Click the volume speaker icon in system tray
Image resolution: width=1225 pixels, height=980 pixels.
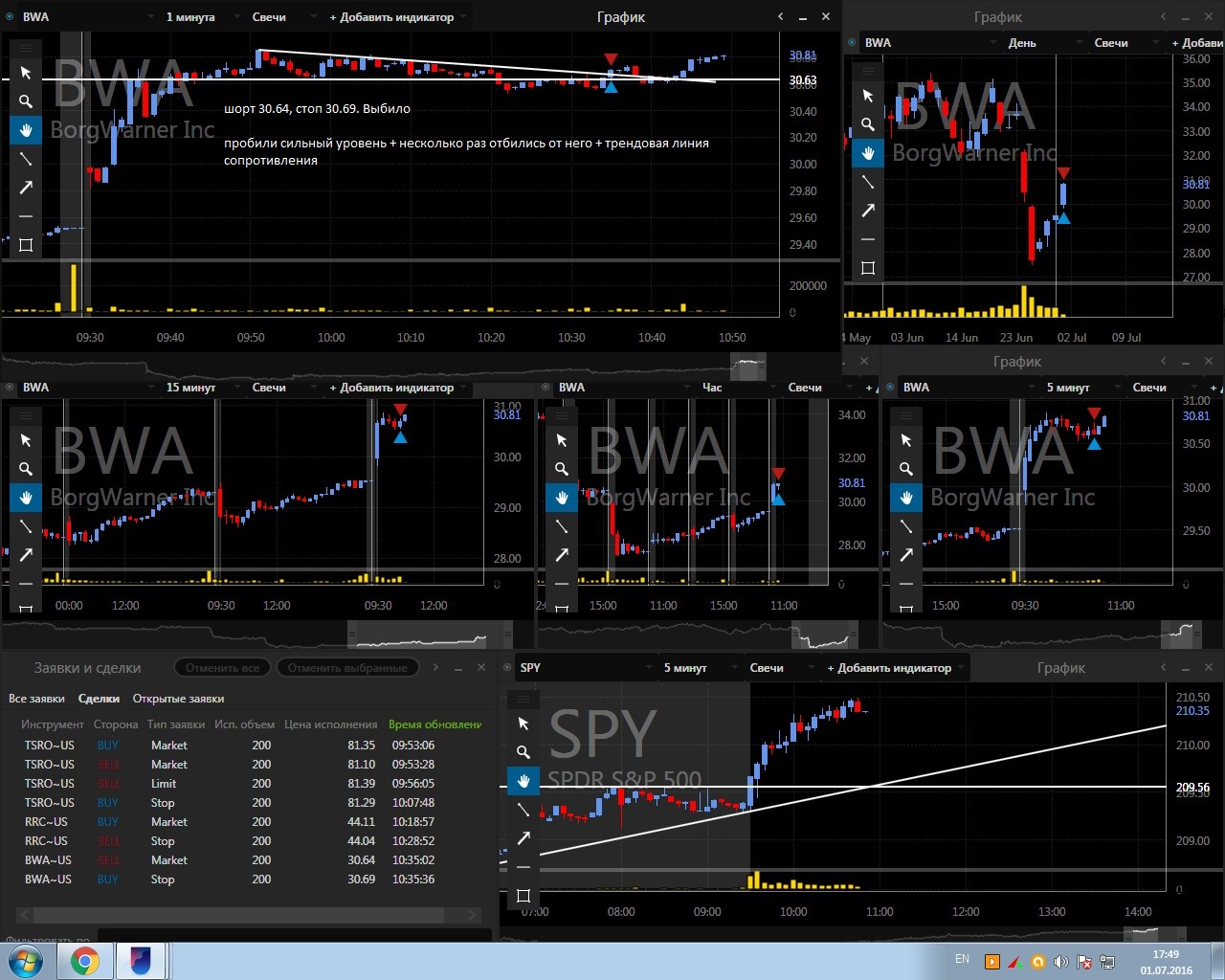(1060, 962)
